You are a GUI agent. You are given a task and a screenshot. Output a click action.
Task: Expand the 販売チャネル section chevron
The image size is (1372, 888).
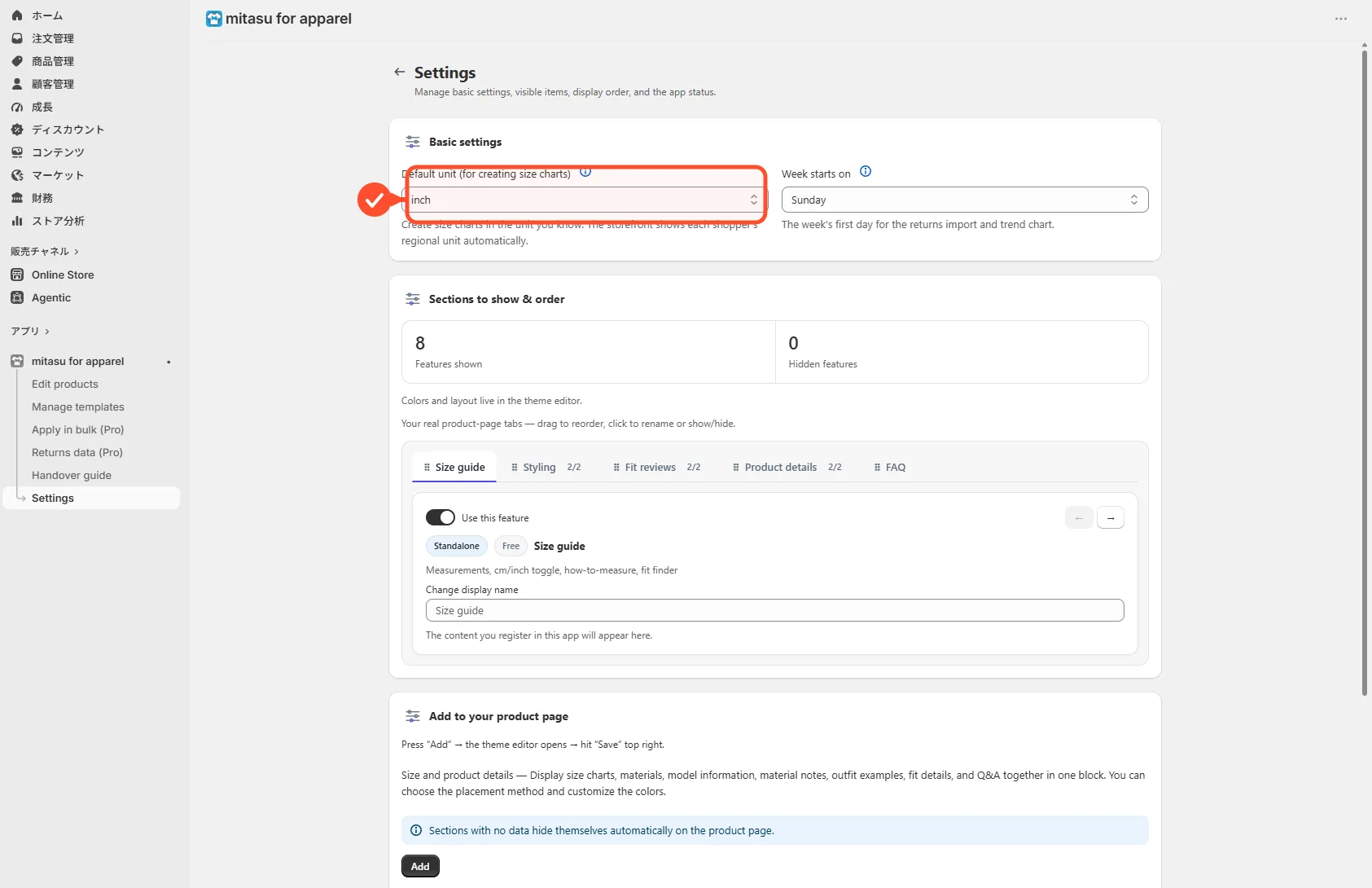(77, 252)
